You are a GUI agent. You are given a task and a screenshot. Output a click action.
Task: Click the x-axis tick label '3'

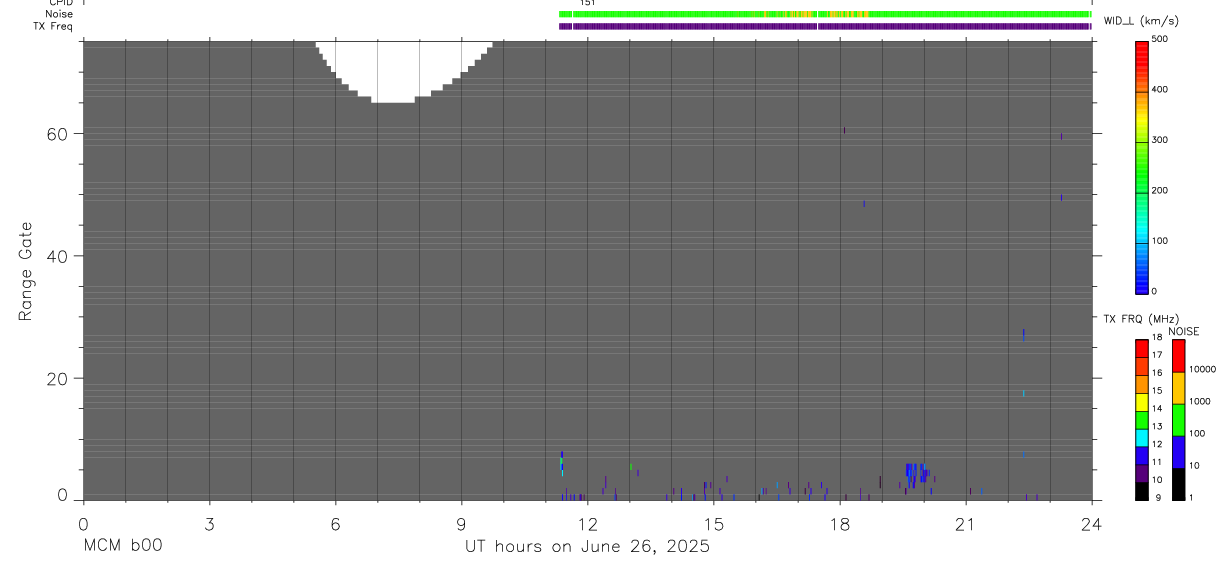pos(209,523)
